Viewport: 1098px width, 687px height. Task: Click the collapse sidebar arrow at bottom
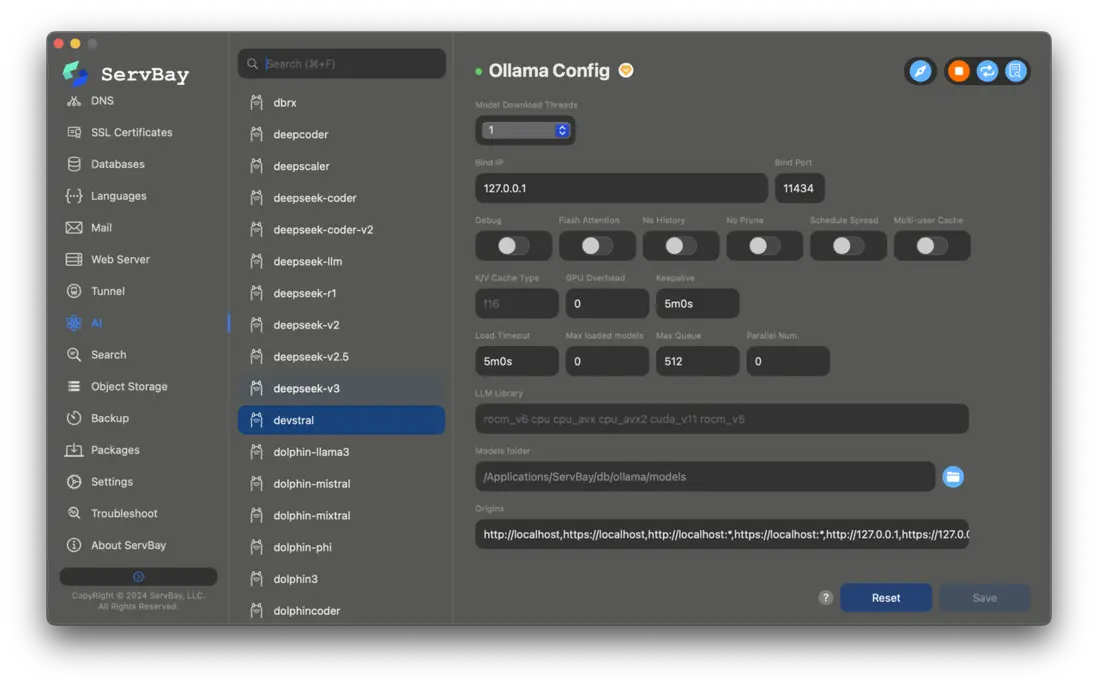[x=138, y=576]
